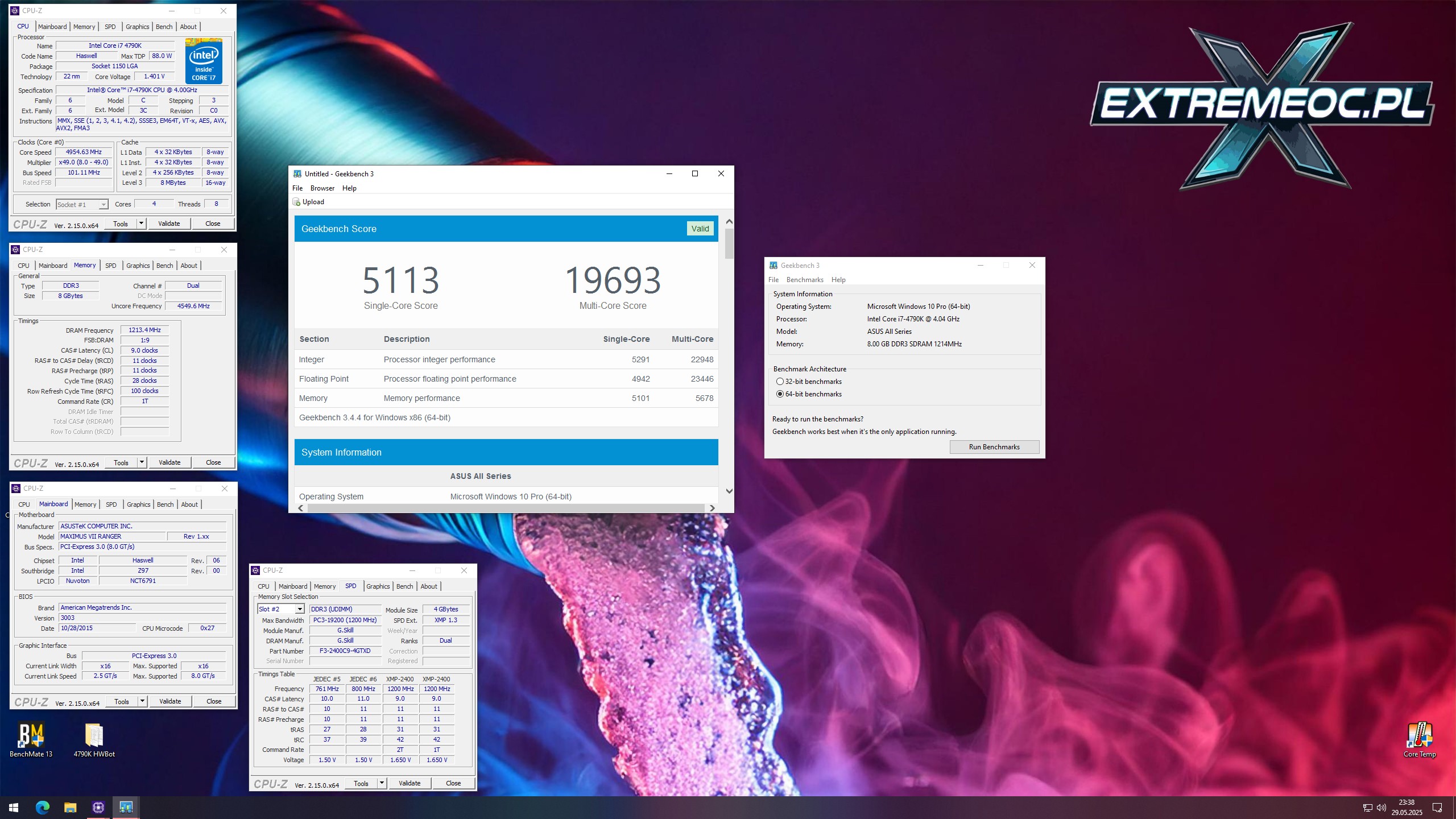Open BenchMate 13 desktop shortcut

coord(31,739)
